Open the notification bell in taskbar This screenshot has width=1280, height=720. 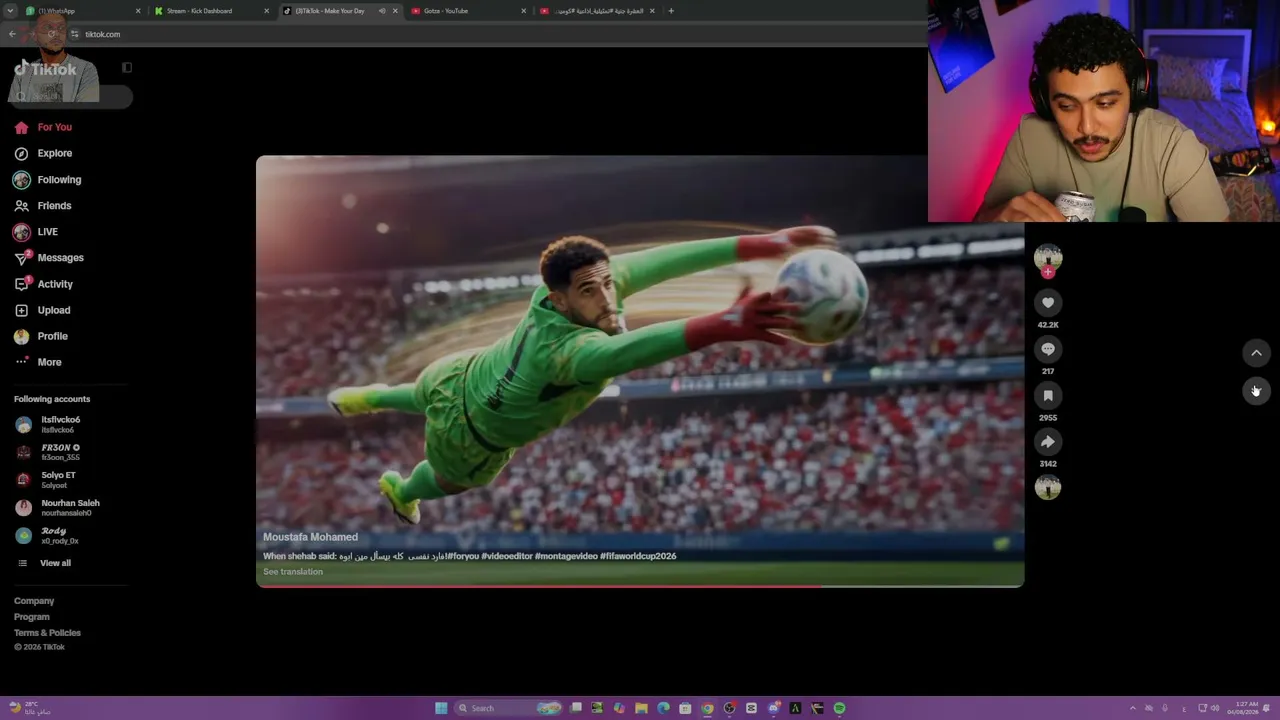[1266, 708]
